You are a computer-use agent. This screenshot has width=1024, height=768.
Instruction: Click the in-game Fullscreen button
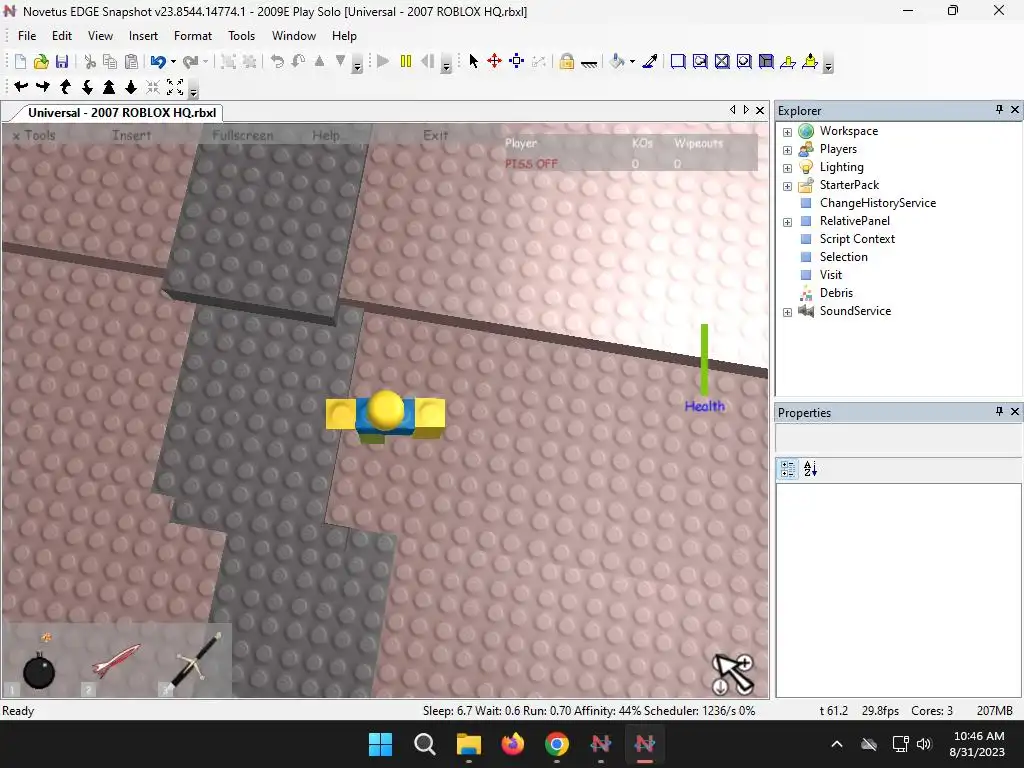(243, 135)
